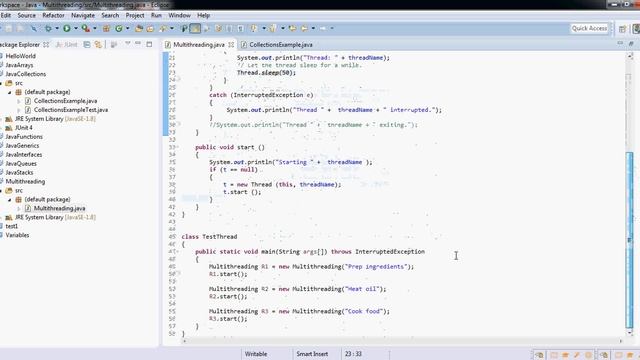The height and width of the screenshot is (360, 640).
Task: Click the editor scrollbar down arrow
Action: click(630, 333)
